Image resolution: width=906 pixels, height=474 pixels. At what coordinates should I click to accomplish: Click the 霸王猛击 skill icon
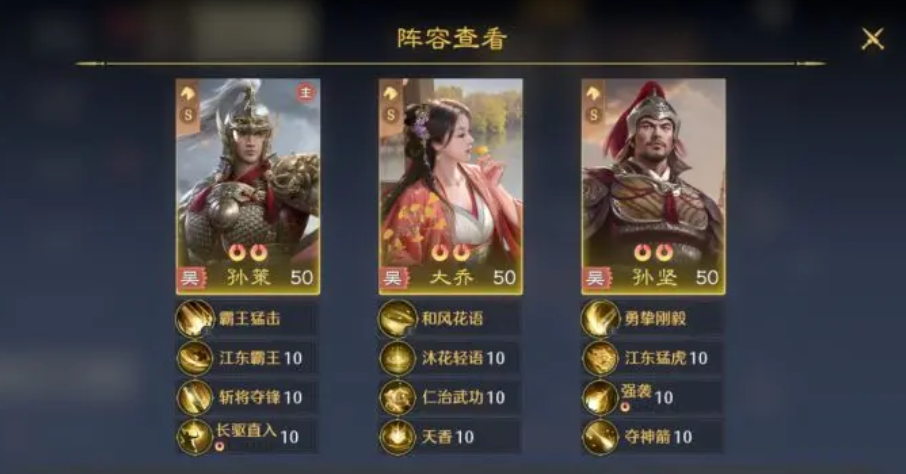coord(195,319)
